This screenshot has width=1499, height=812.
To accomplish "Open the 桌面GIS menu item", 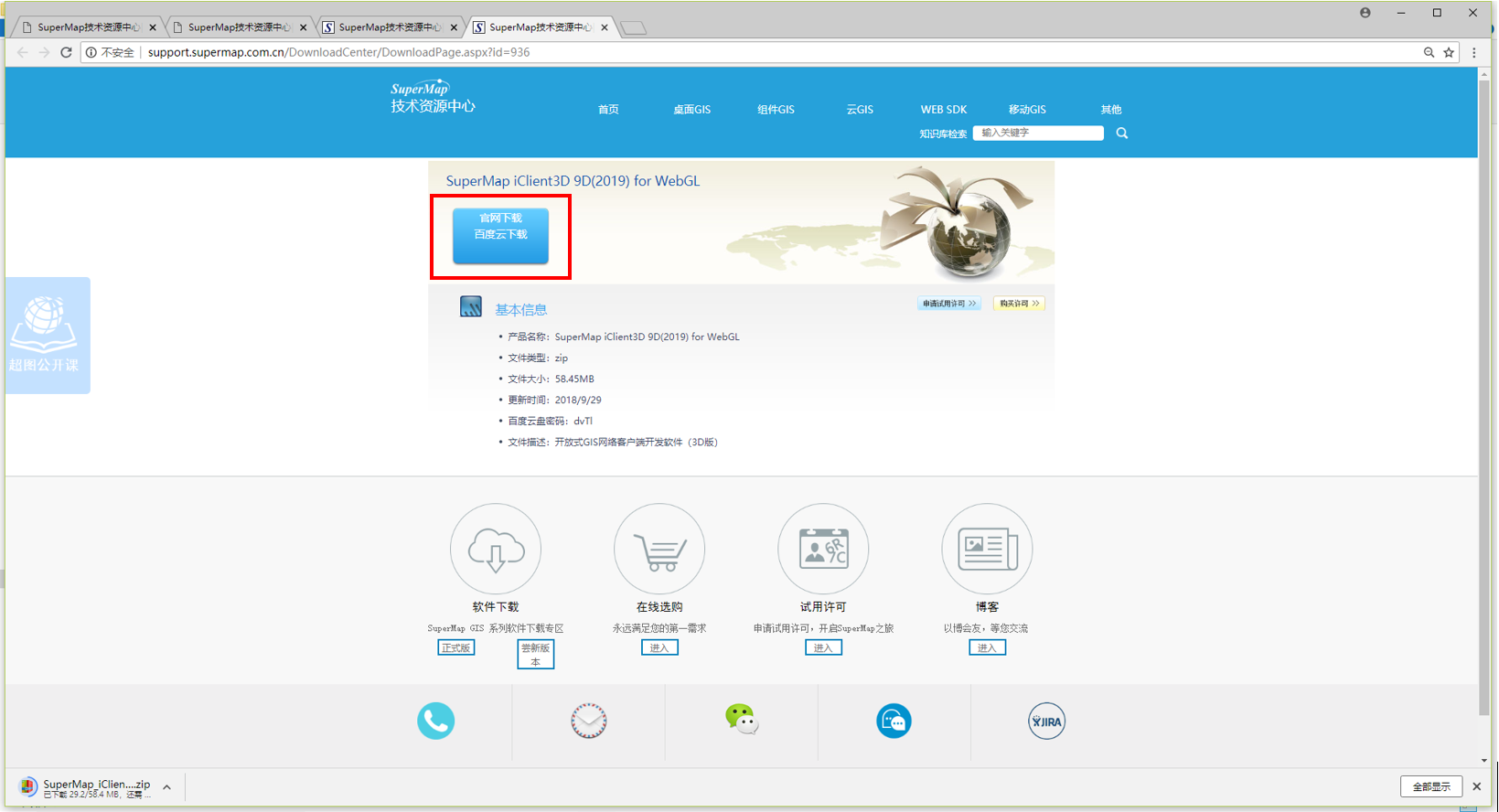I will (691, 110).
